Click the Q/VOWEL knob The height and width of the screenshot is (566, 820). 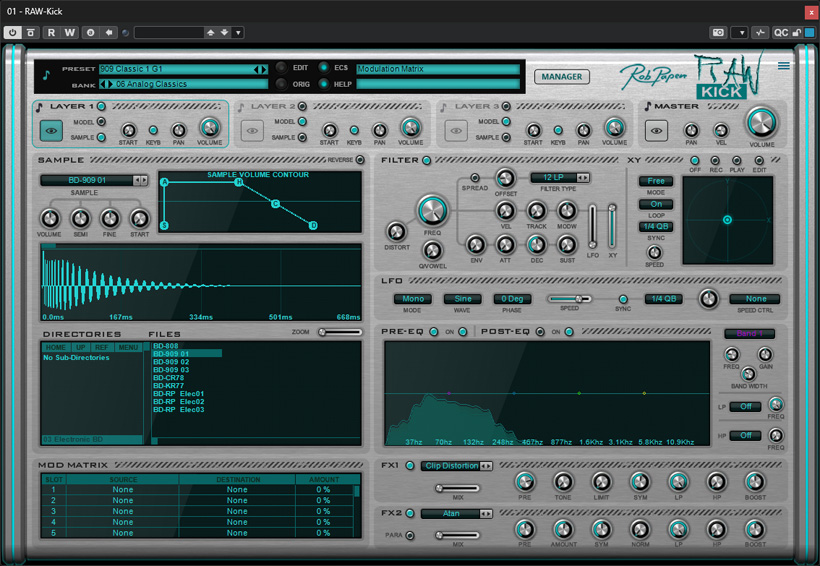click(432, 251)
